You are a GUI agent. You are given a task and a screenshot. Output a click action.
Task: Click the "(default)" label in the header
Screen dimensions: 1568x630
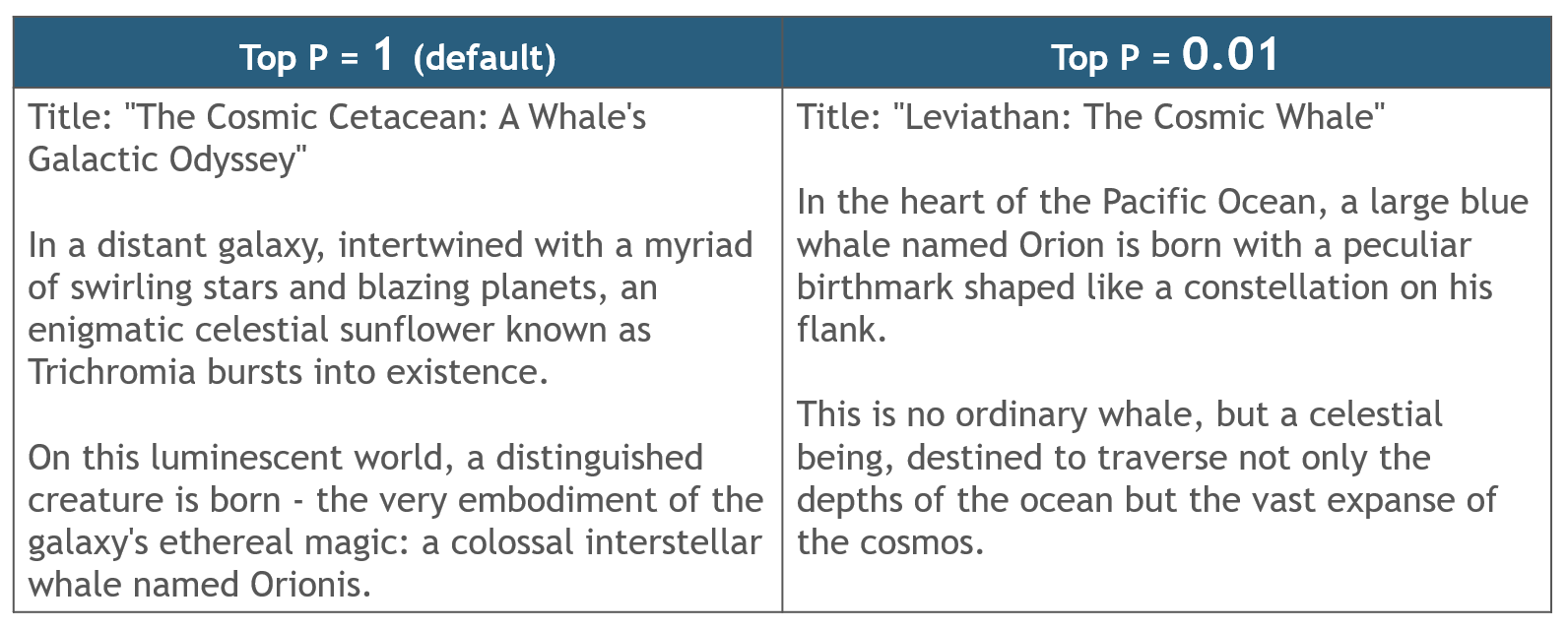(485, 58)
